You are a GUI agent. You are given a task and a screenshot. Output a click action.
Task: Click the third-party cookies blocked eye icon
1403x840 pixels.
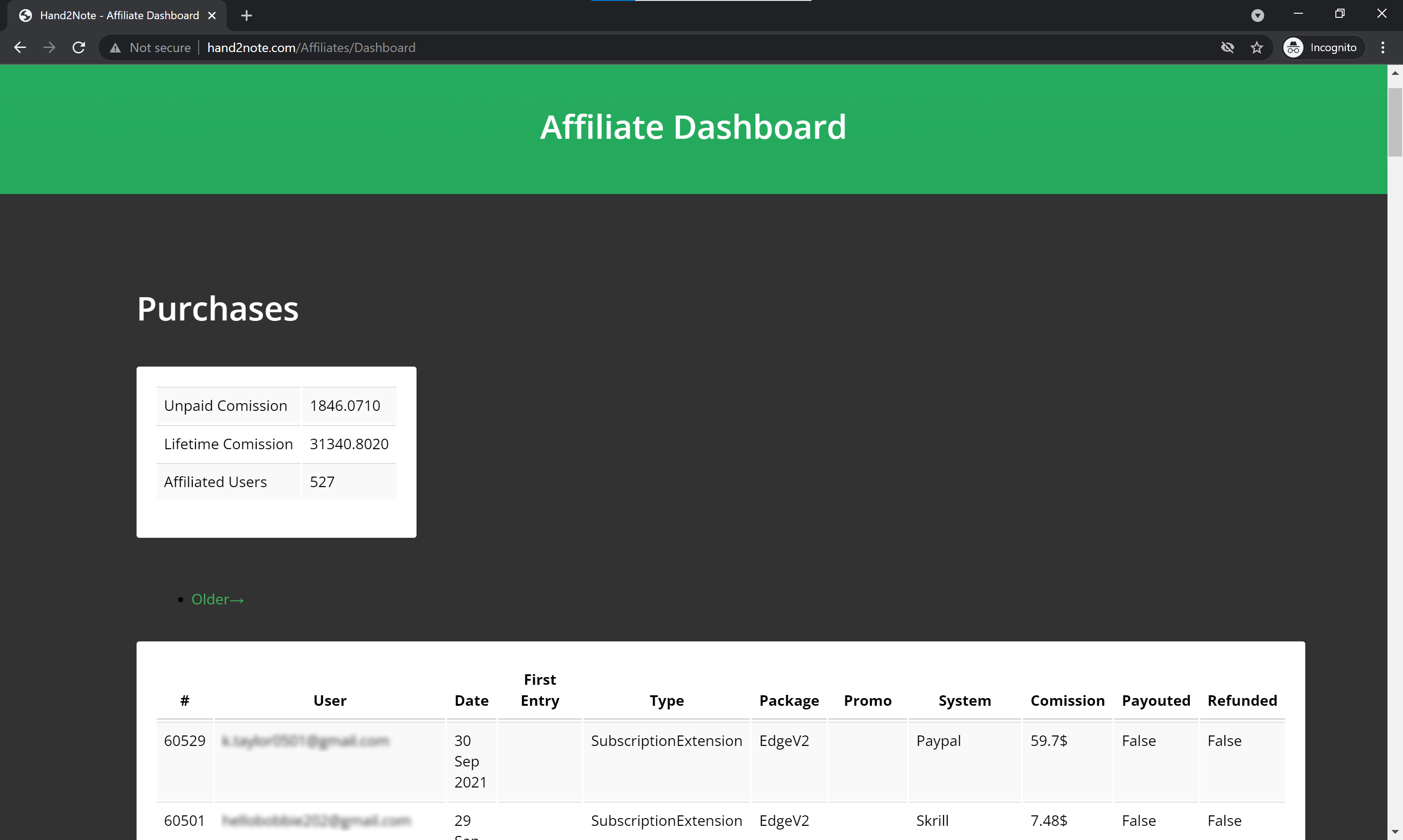click(1227, 47)
